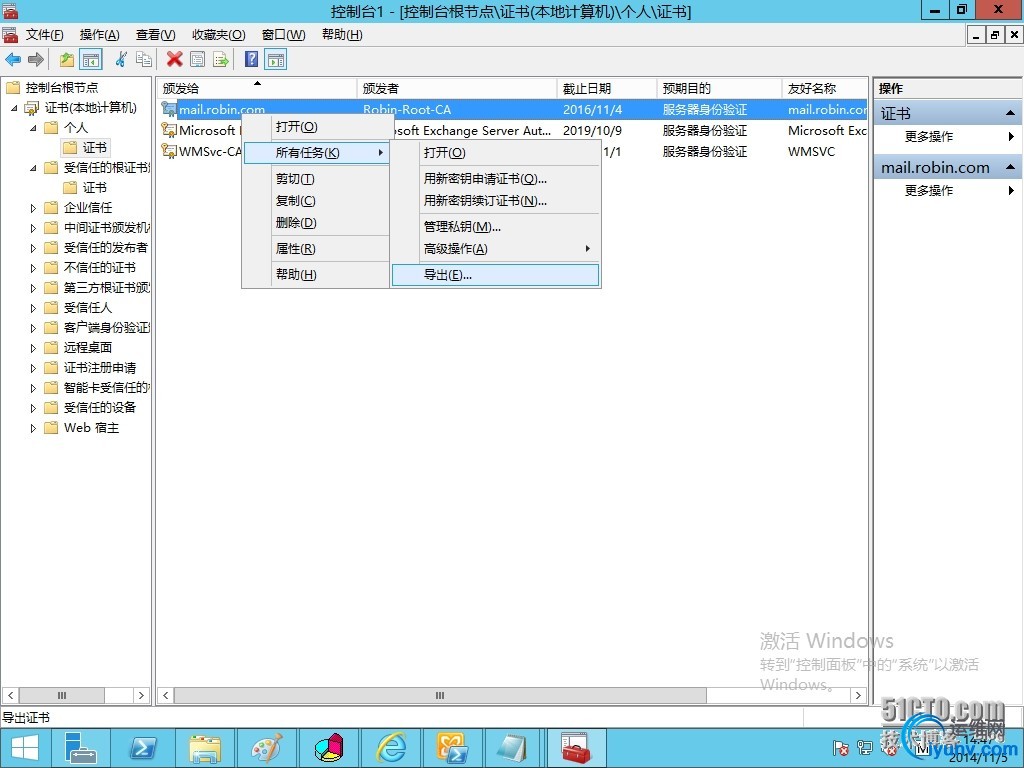The height and width of the screenshot is (768, 1024).
Task: Expand the 远程桌面 tree node
Action: (33, 348)
